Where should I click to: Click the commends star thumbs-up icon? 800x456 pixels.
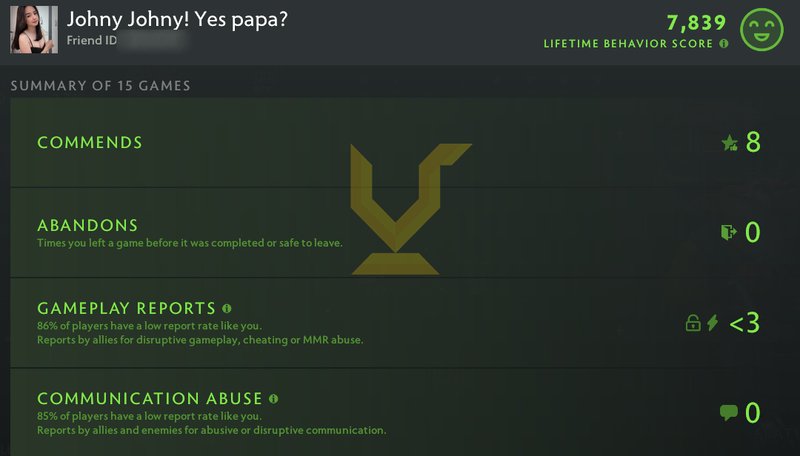click(730, 143)
